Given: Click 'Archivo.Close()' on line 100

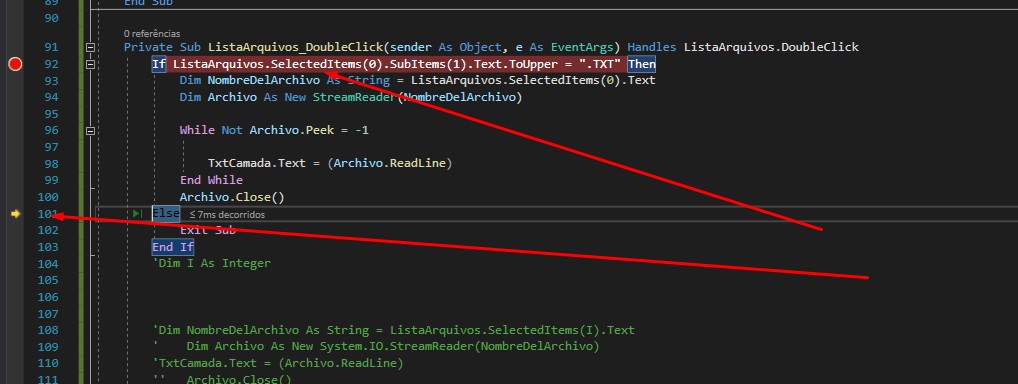Looking at the screenshot, I should [232, 196].
